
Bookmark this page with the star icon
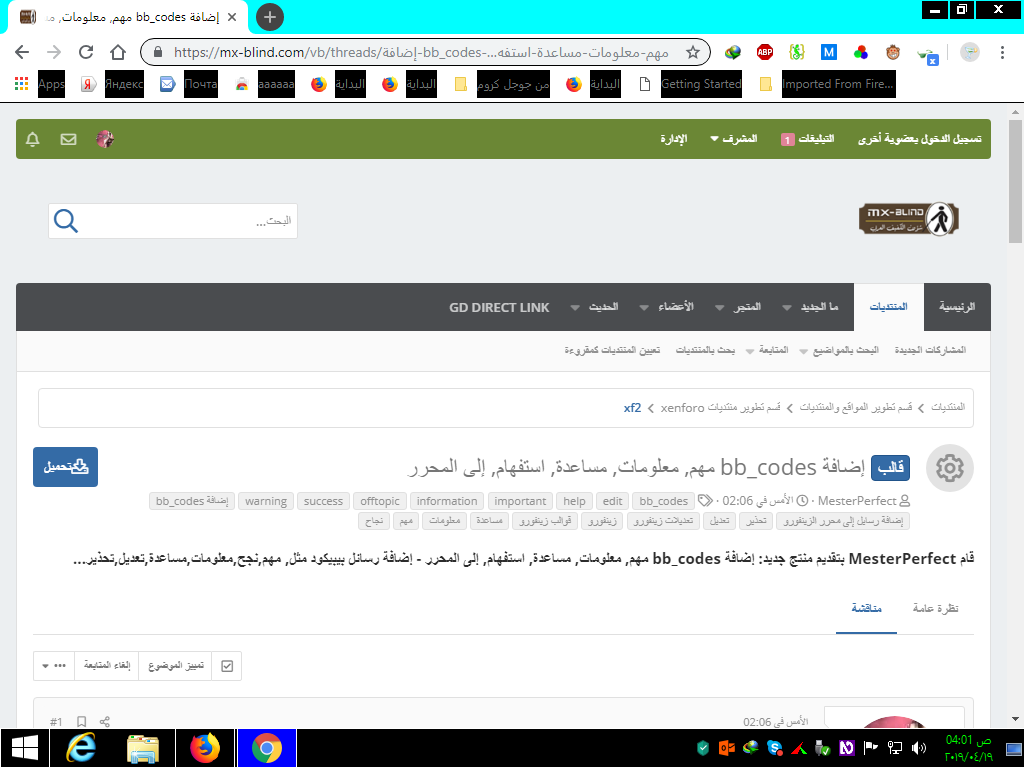pyautogui.click(x=692, y=52)
